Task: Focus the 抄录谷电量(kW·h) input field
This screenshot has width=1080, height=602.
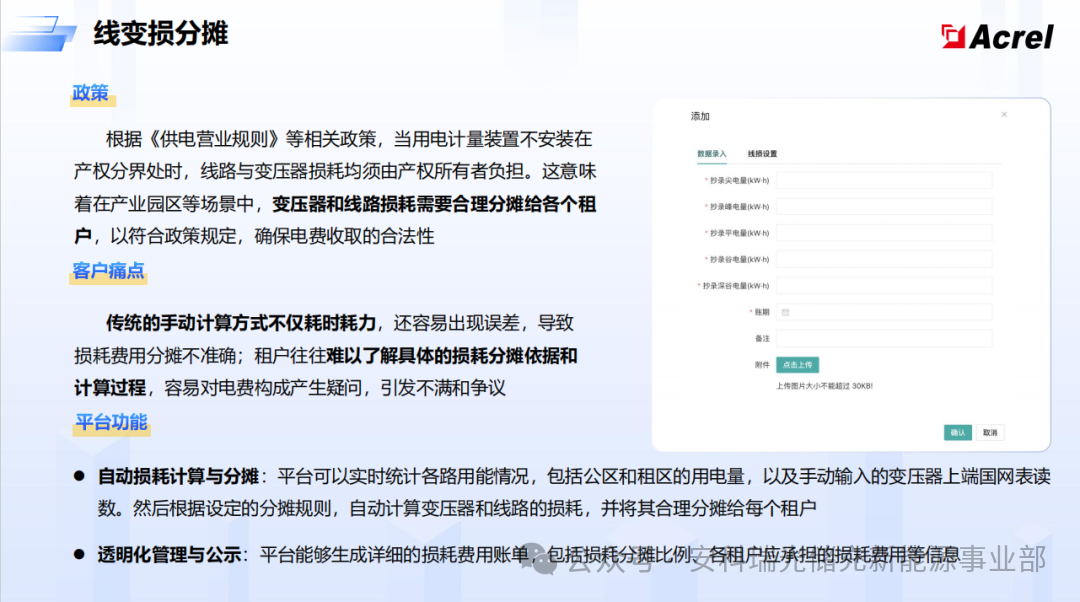Action: pos(884,259)
